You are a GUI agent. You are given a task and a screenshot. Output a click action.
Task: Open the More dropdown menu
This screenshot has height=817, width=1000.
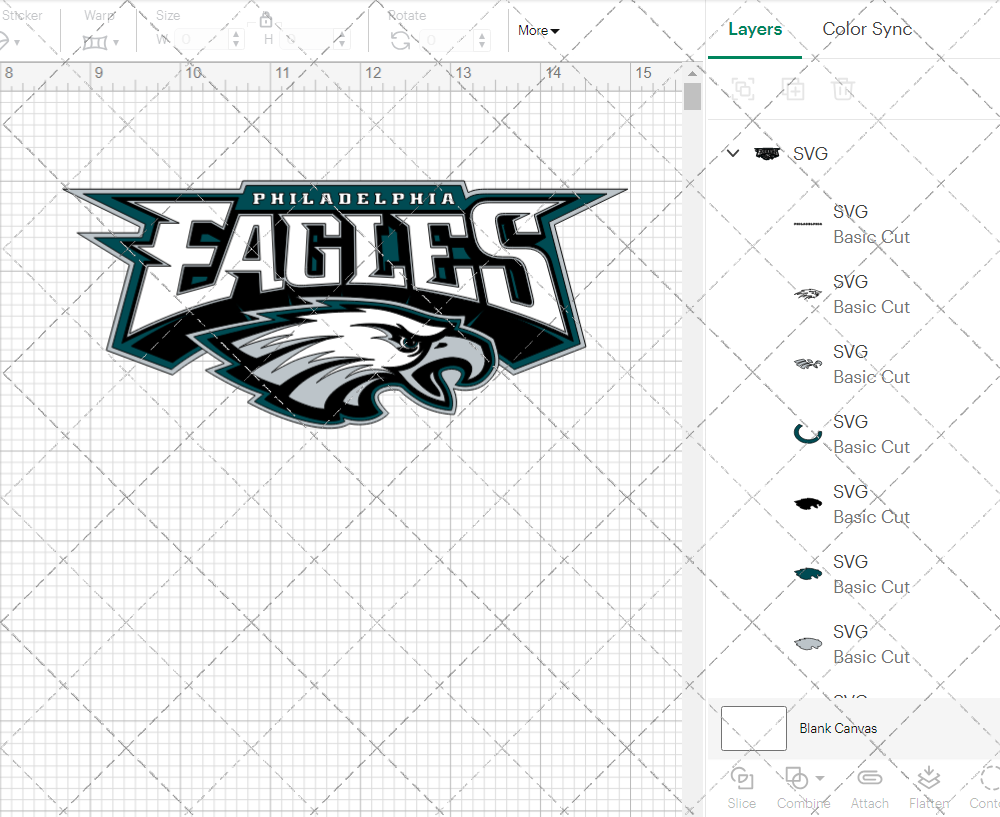[x=538, y=31]
